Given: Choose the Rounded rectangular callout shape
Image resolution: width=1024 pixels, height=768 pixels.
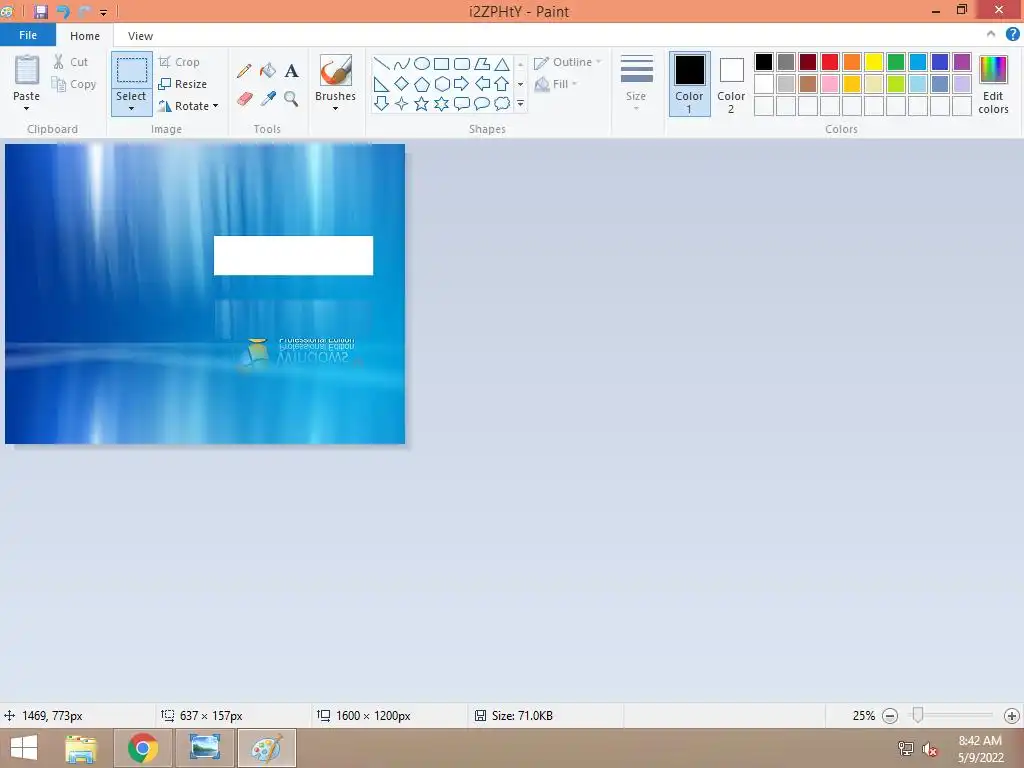Looking at the screenshot, I should 462,103.
